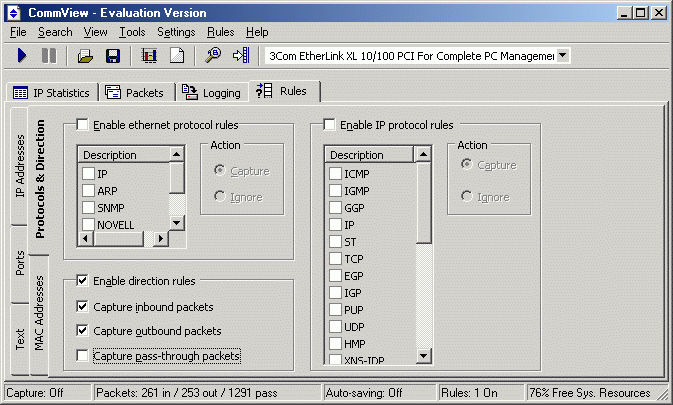673x405 pixels.
Task: Click the 'Rules: 1 On' status entry
Action: (481, 393)
